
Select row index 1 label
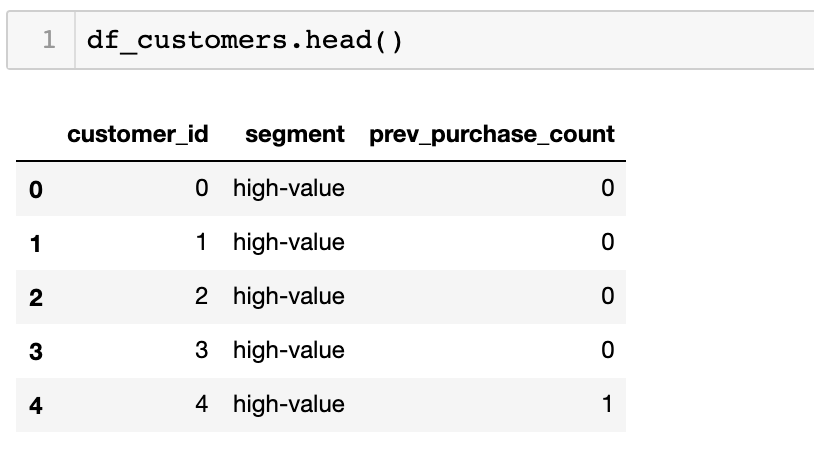(36, 243)
